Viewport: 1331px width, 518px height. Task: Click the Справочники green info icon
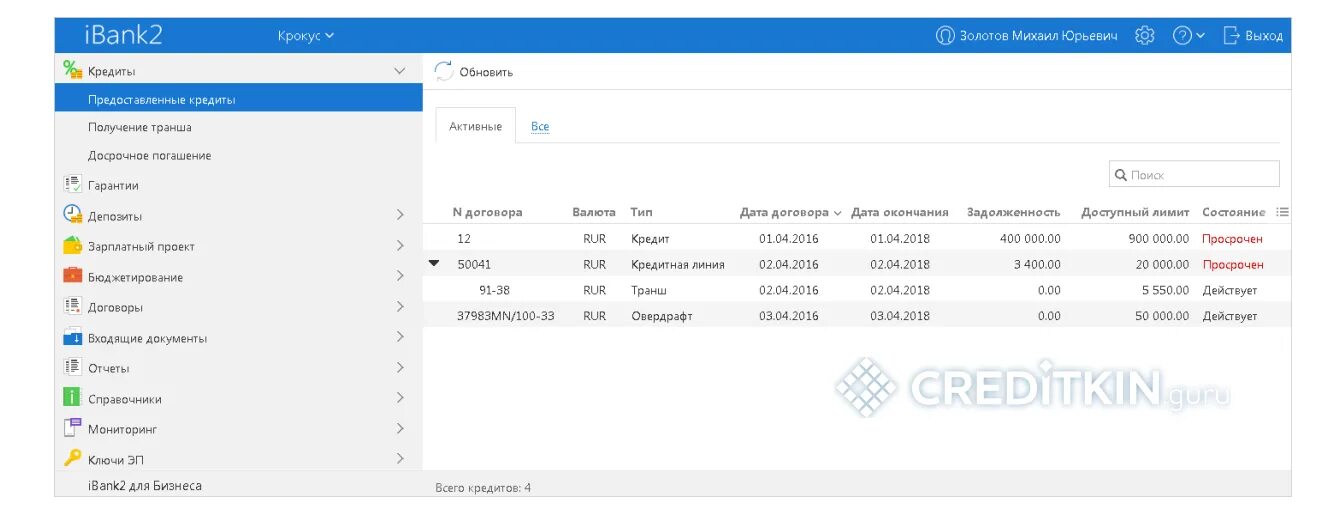[72, 398]
